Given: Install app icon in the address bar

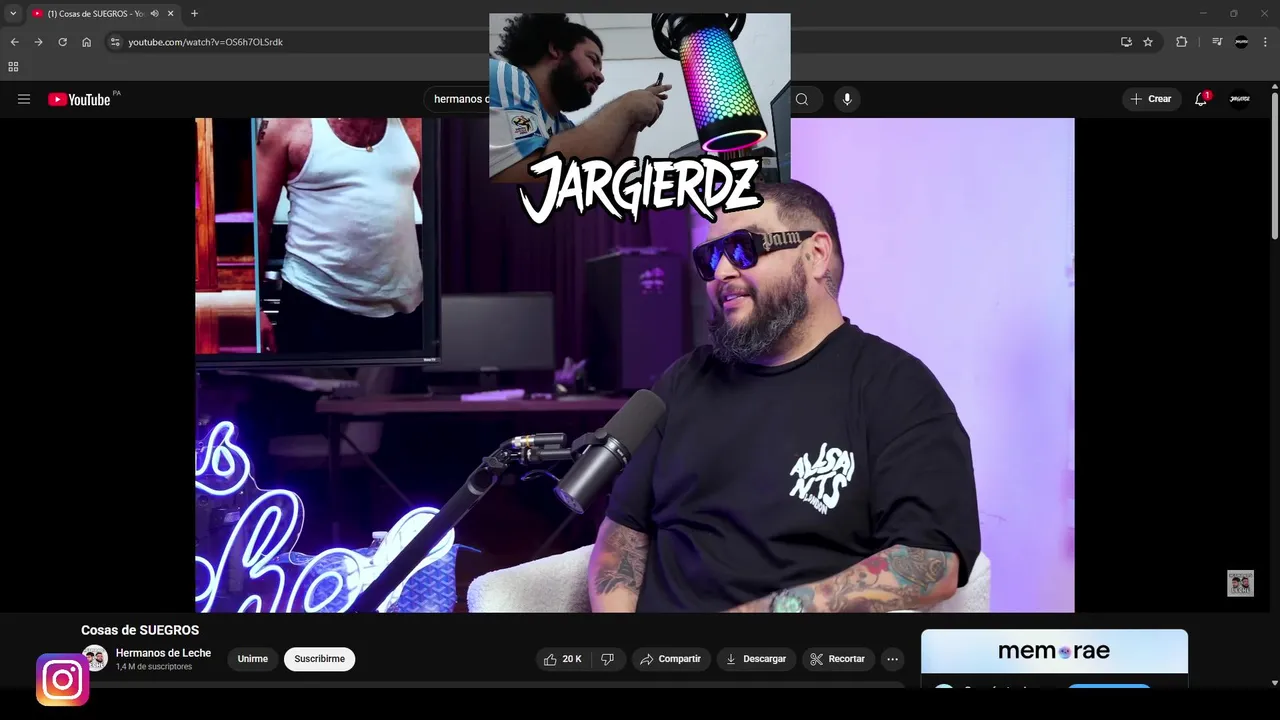Looking at the screenshot, I should coord(1126,42).
